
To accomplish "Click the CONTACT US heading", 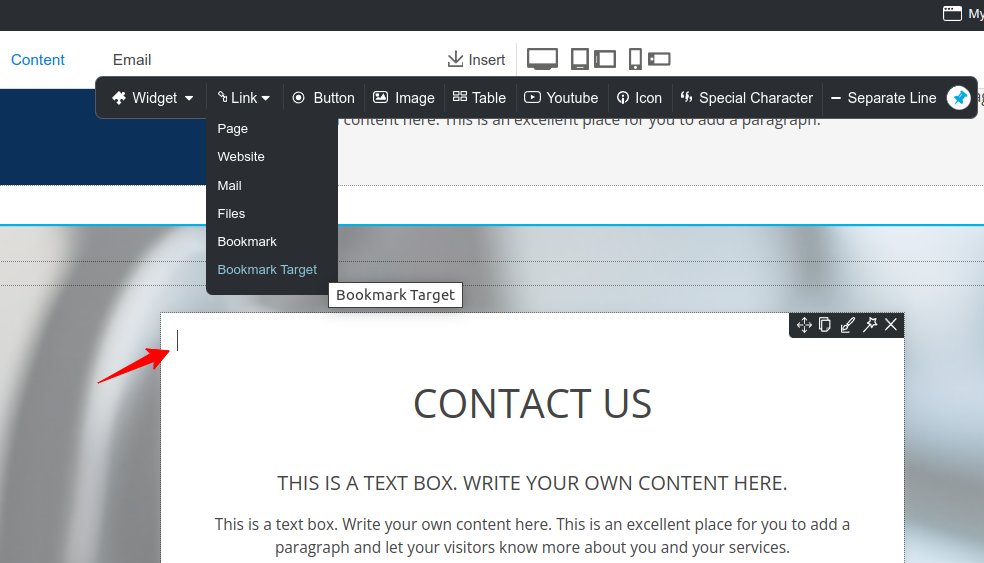I will [532, 404].
